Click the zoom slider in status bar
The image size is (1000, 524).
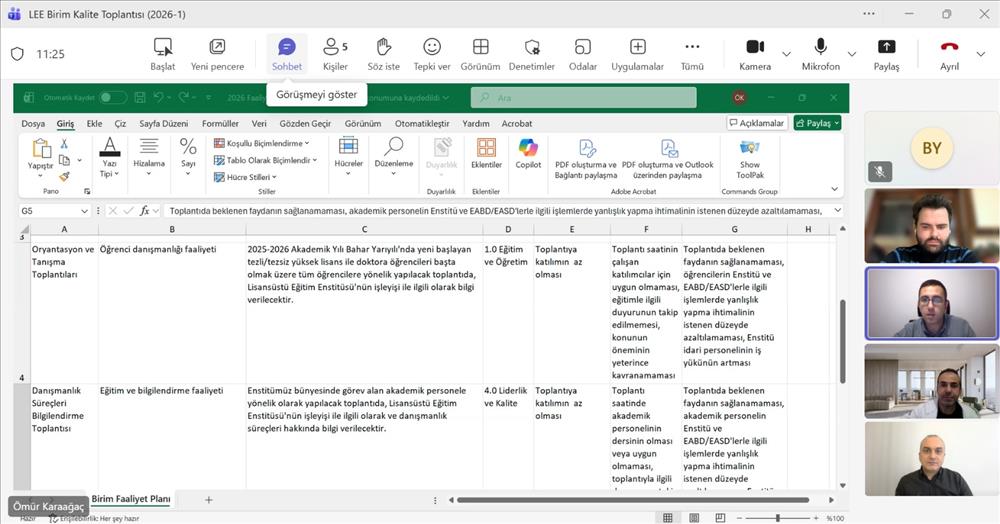[778, 518]
